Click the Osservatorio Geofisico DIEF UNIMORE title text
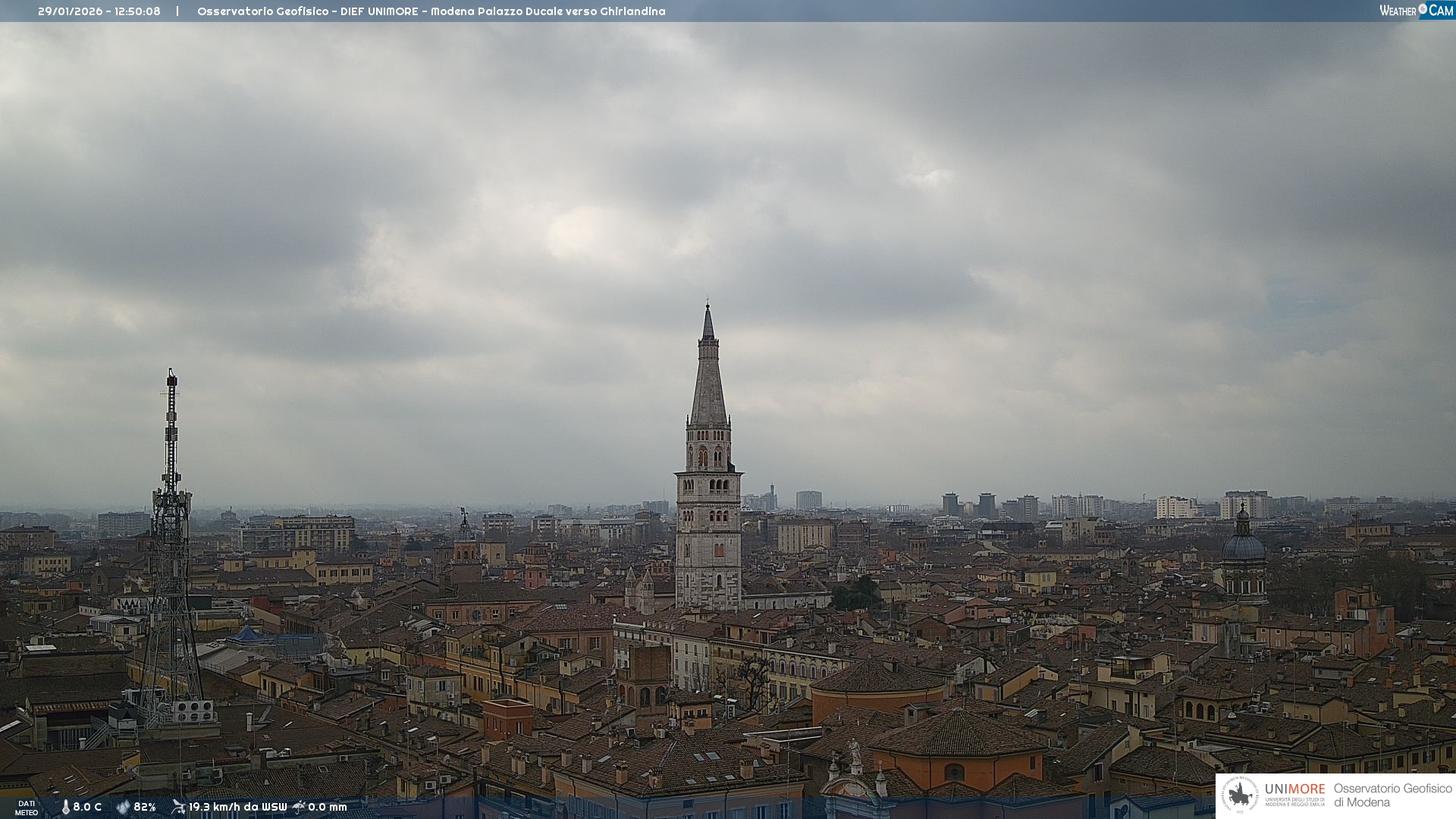 coord(431,11)
